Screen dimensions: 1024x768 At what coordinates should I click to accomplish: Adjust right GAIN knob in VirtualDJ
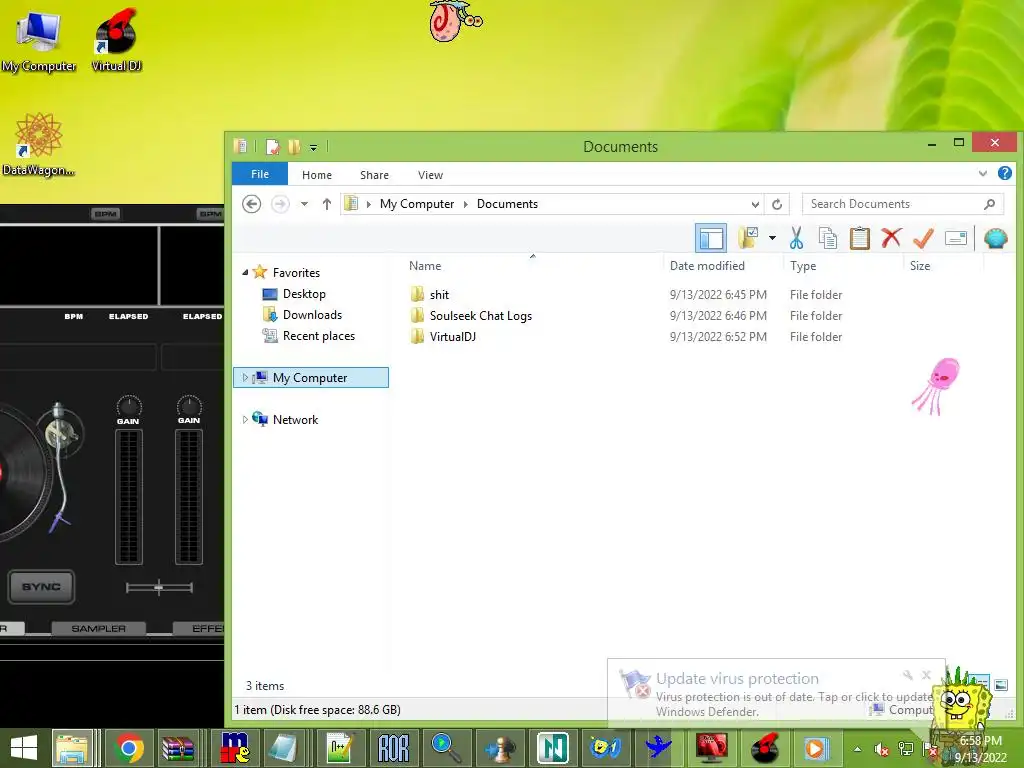click(x=189, y=406)
